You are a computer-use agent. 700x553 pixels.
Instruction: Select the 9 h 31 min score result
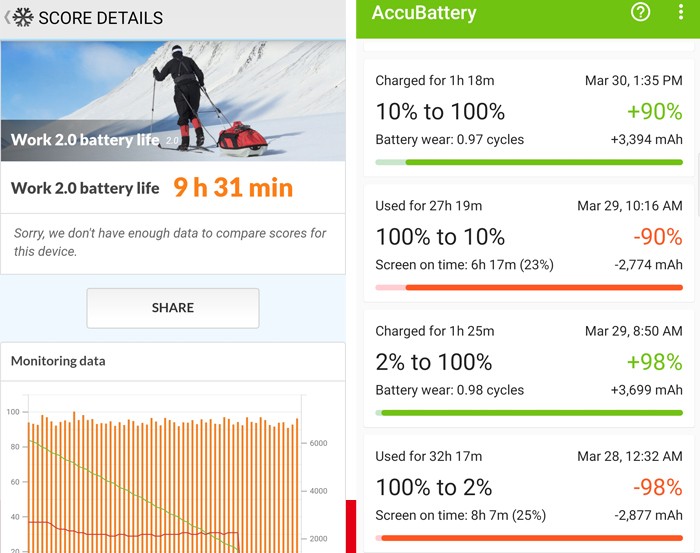click(x=233, y=187)
